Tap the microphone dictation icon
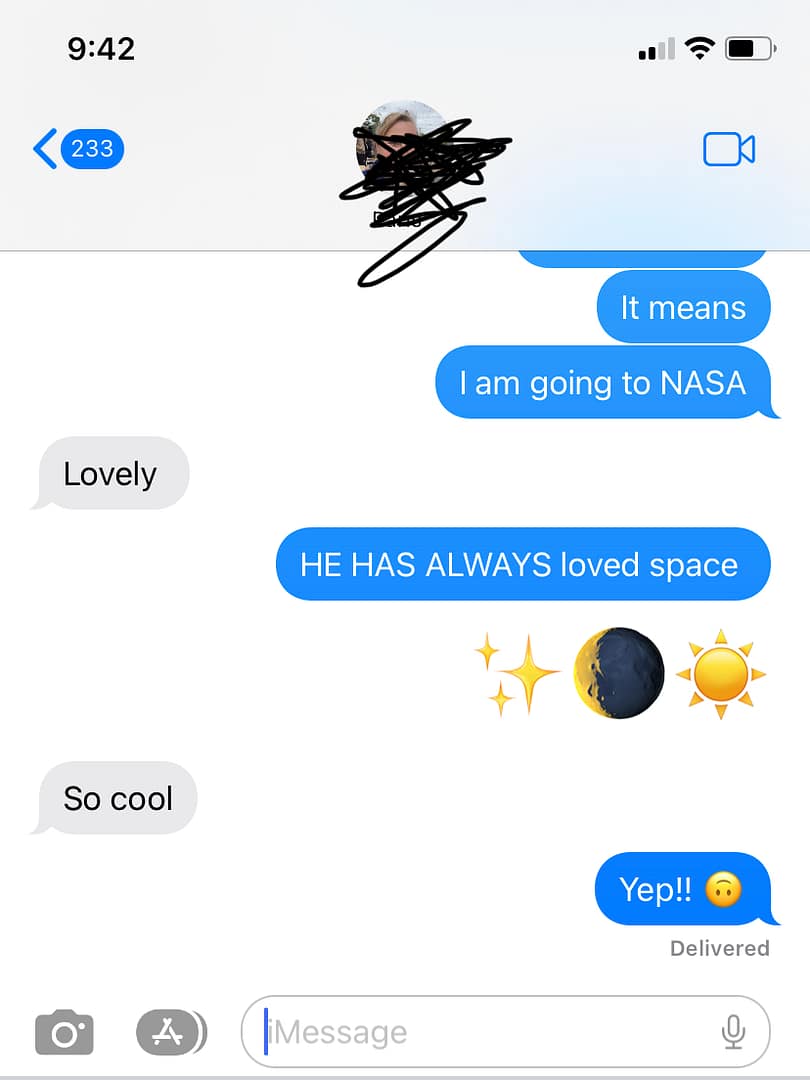This screenshot has width=810, height=1080. point(734,1032)
